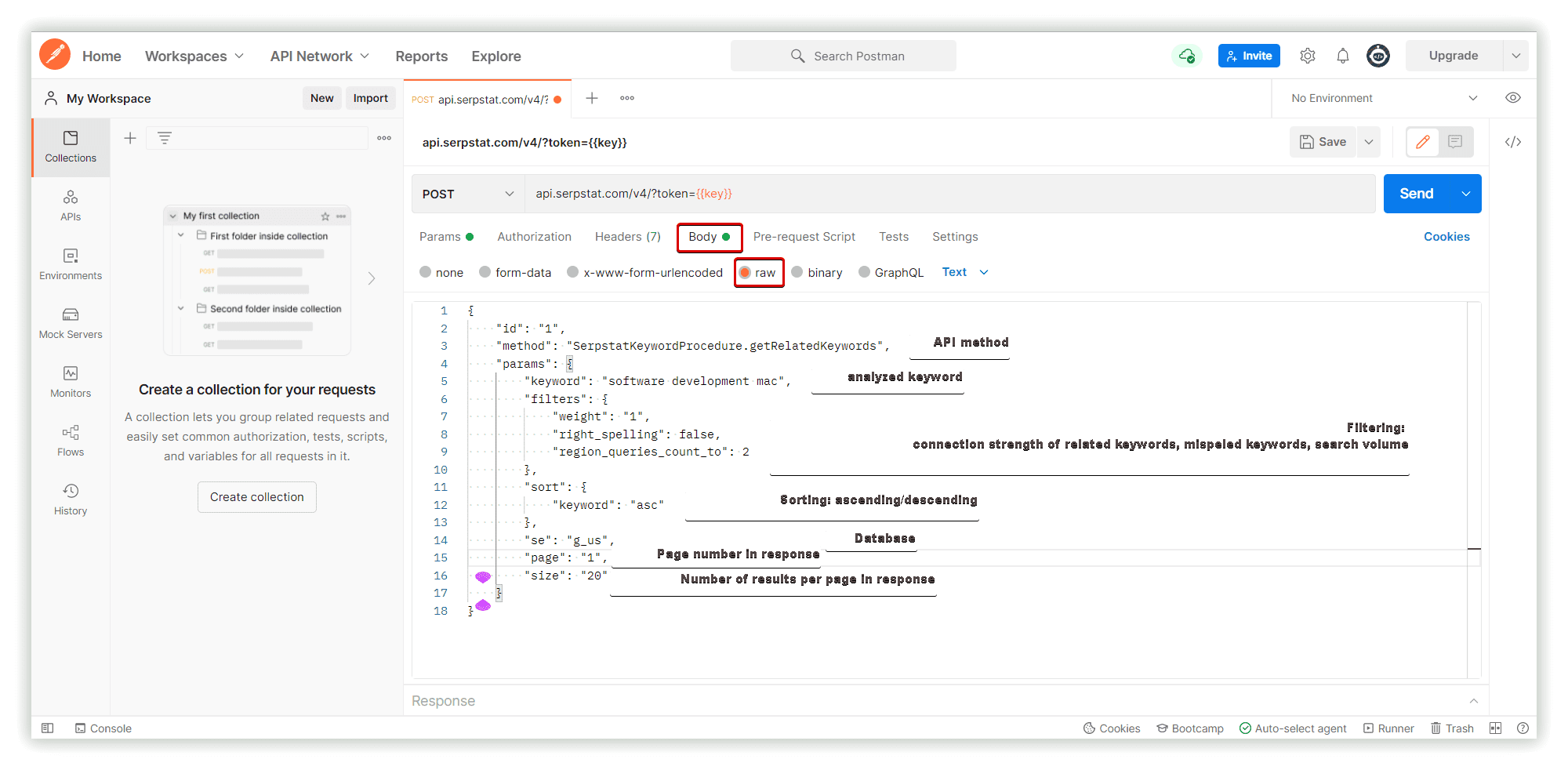The height and width of the screenshot is (770, 1568).
Task: Open the help question mark icon
Action: tap(1523, 728)
